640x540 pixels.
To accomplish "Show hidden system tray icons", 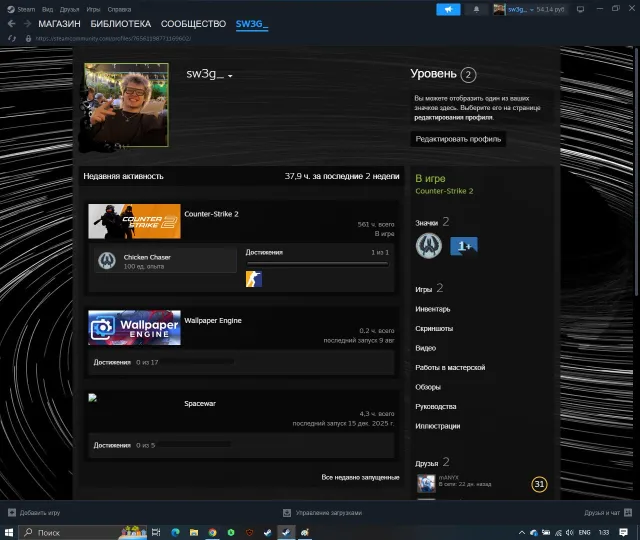I will click(522, 533).
